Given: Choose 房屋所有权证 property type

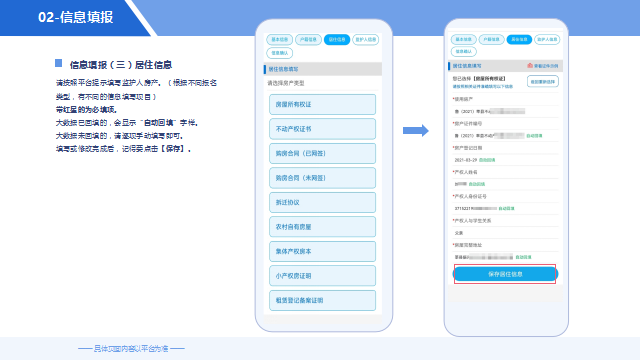Looking at the screenshot, I should tap(322, 104).
